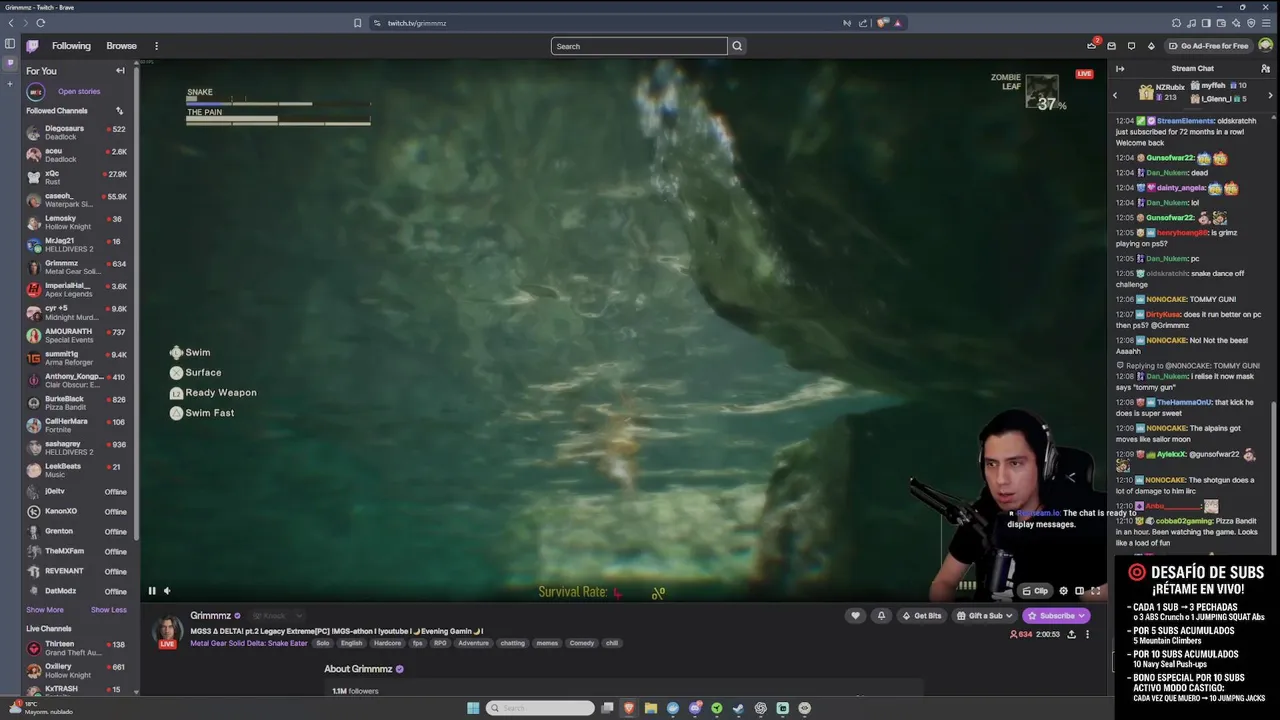This screenshot has height=720, width=1280.
Task: Open Windows Start menu
Action: [473, 708]
